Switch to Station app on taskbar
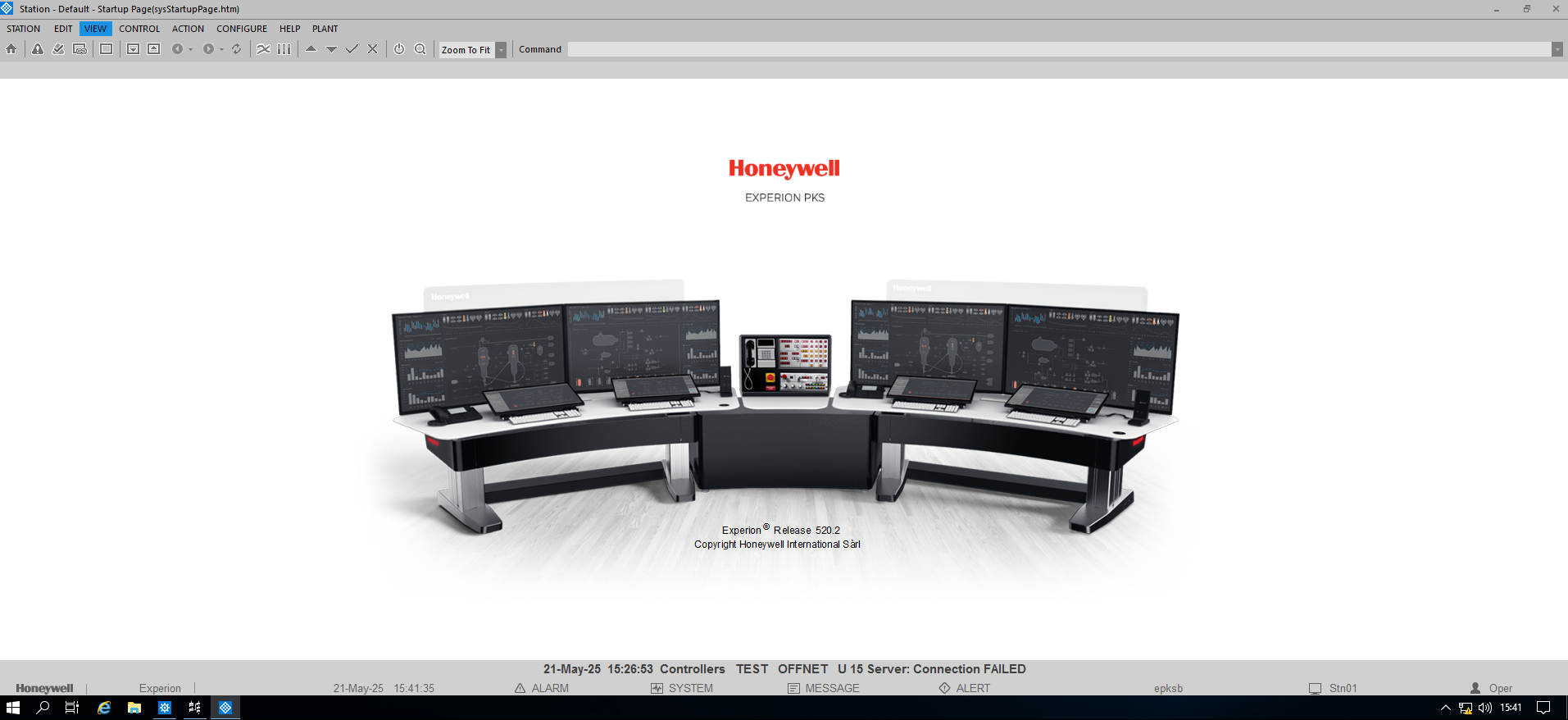The image size is (1568, 720). click(225, 708)
